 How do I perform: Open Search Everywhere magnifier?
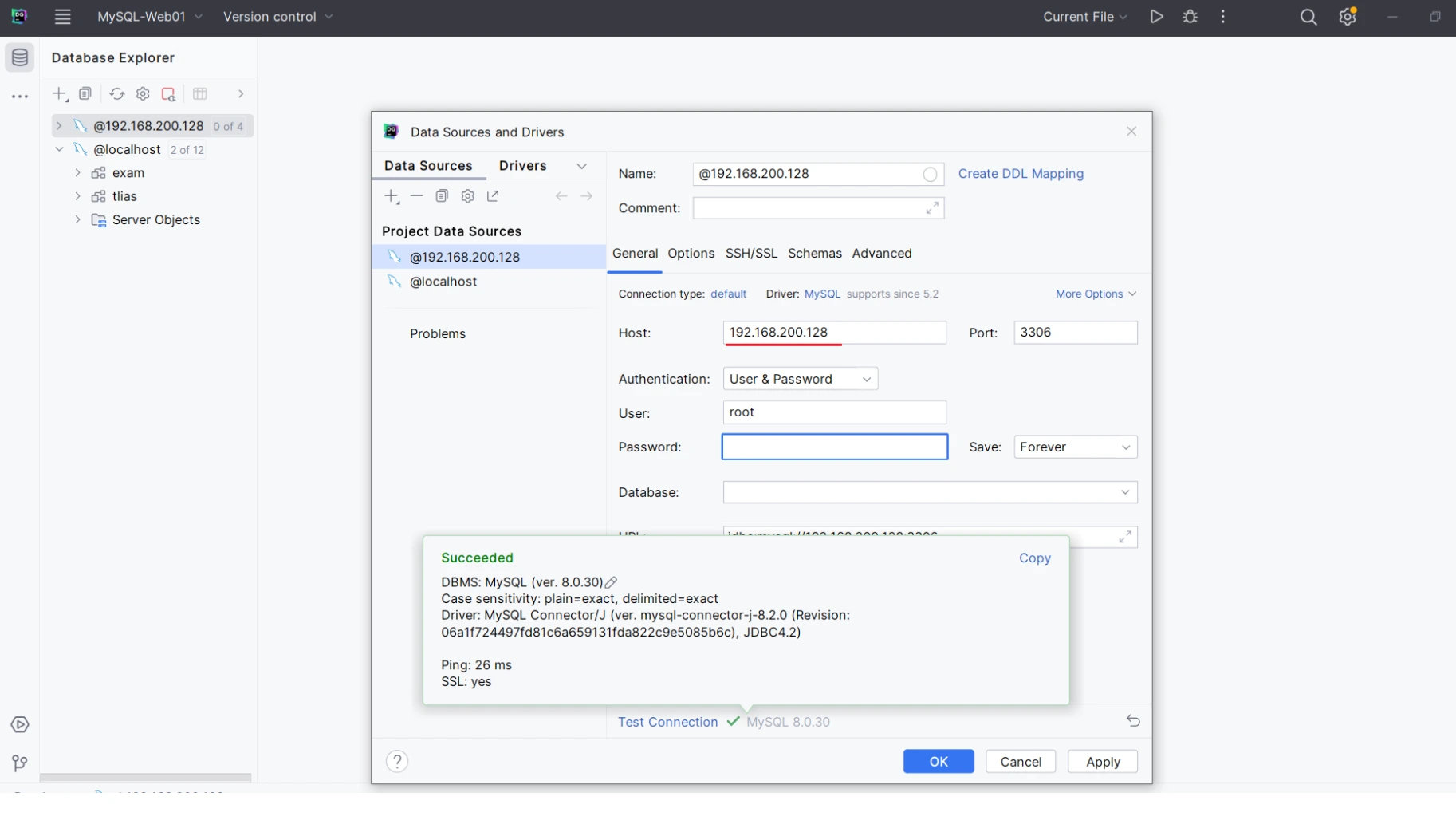click(1308, 17)
